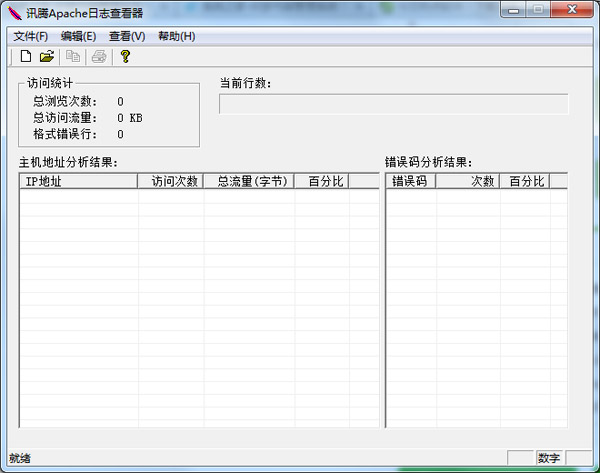Click the New file toolbar icon
600x473 pixels.
(26, 57)
